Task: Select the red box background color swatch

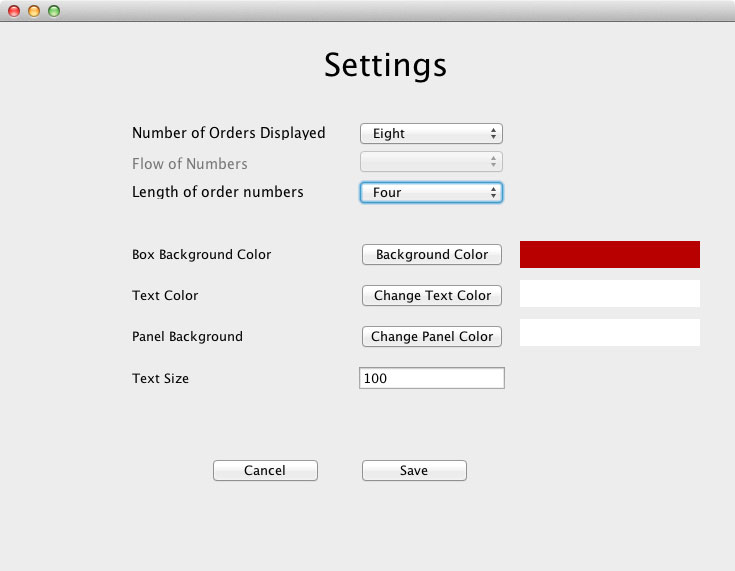Action: (610, 255)
